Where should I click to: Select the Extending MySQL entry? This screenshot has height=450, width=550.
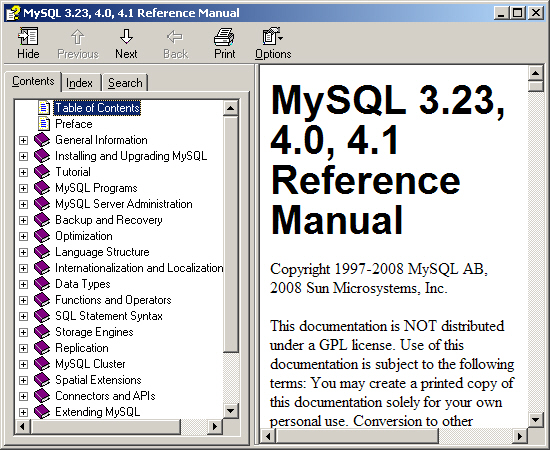point(98,412)
